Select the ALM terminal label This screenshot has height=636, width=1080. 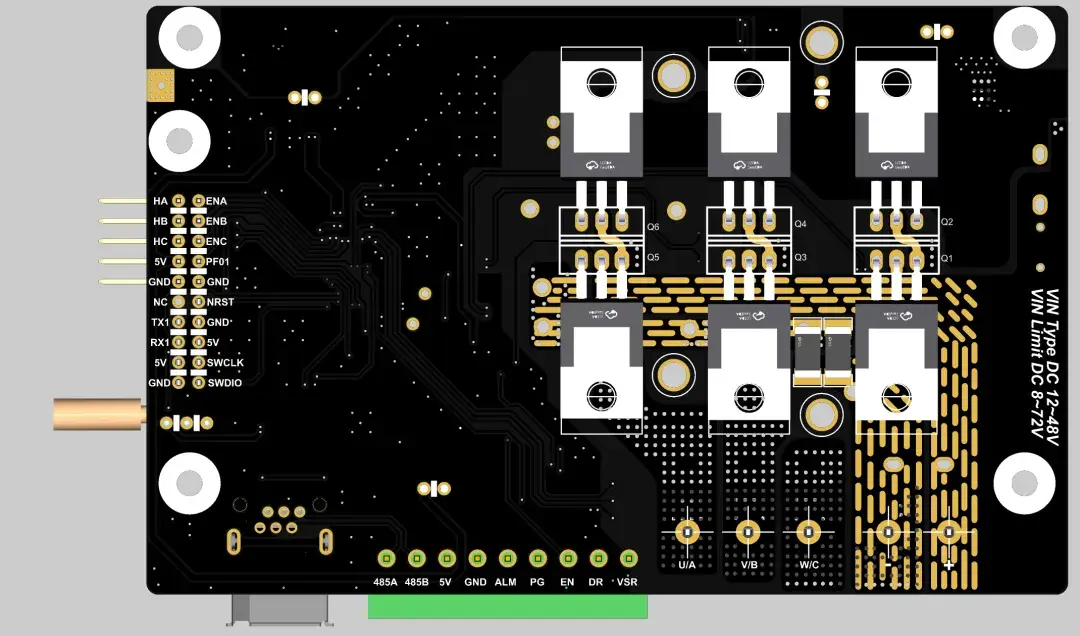click(x=506, y=582)
